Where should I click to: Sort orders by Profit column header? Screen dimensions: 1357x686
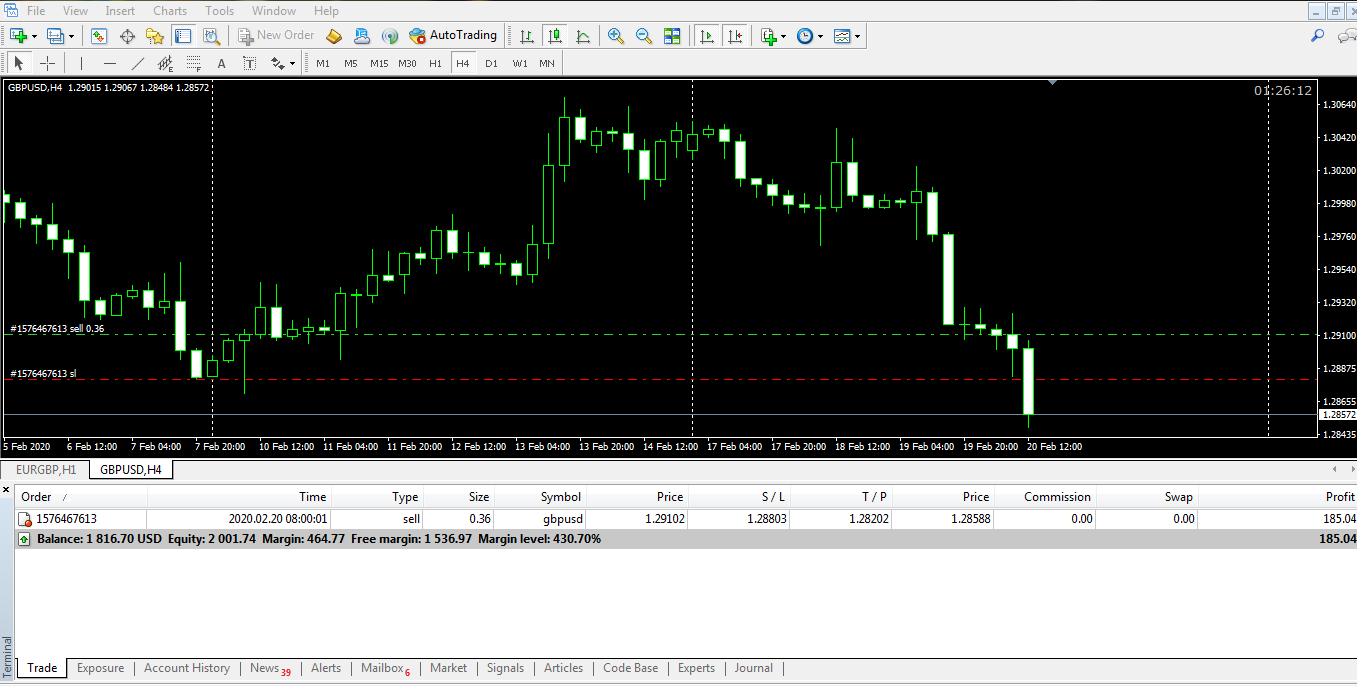coord(1340,497)
